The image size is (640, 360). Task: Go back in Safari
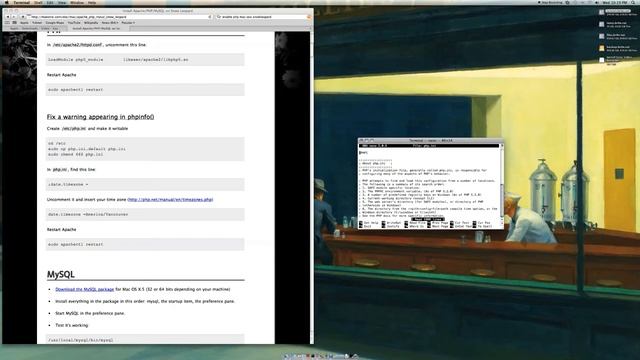[x=7, y=17]
